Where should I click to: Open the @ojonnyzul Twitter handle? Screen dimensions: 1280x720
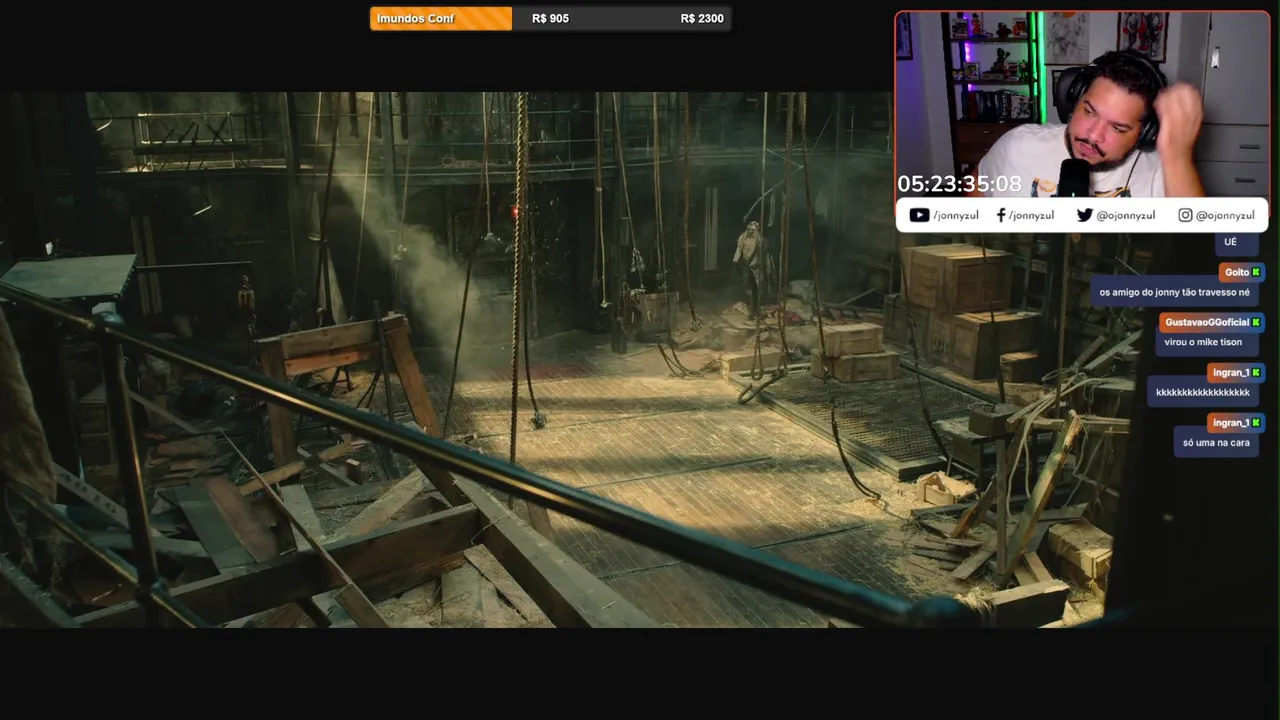pyautogui.click(x=1125, y=215)
